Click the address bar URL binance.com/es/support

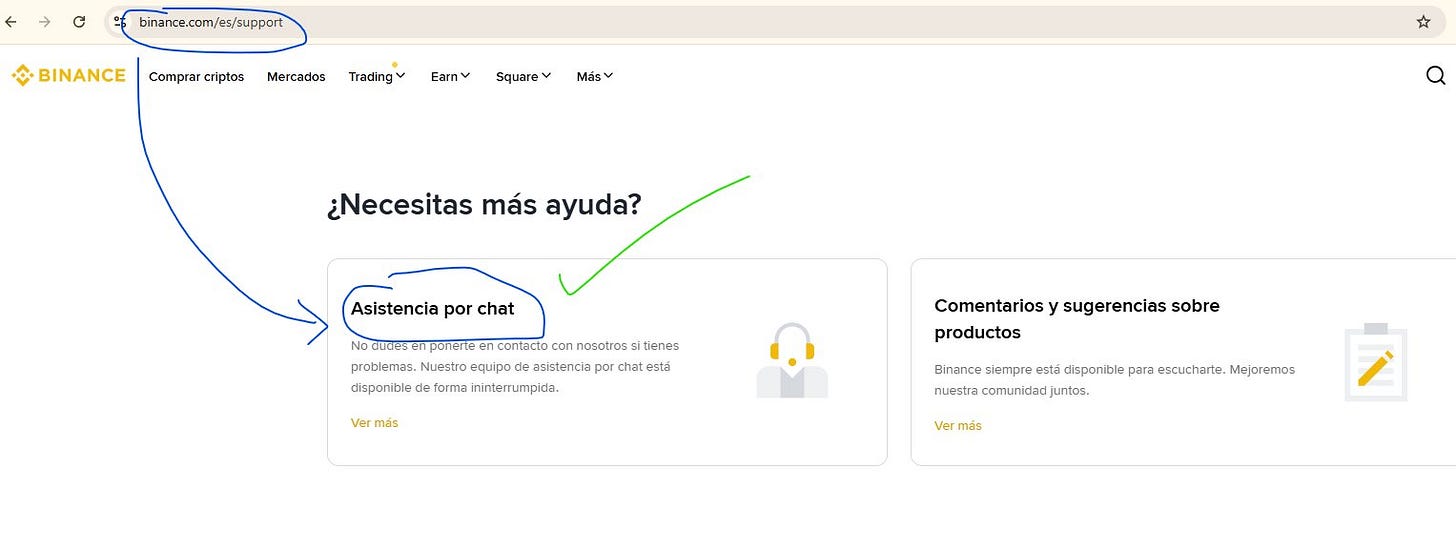[x=211, y=22]
